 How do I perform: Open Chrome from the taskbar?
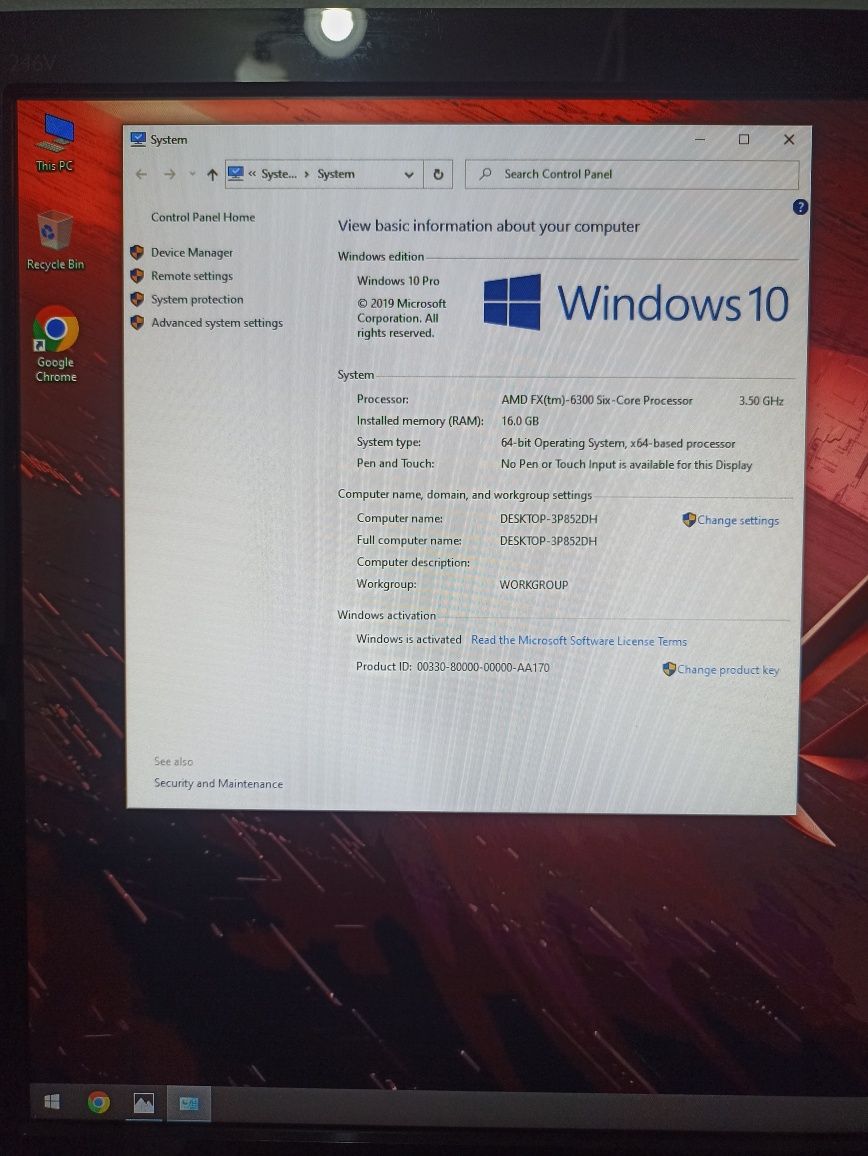[x=99, y=1102]
